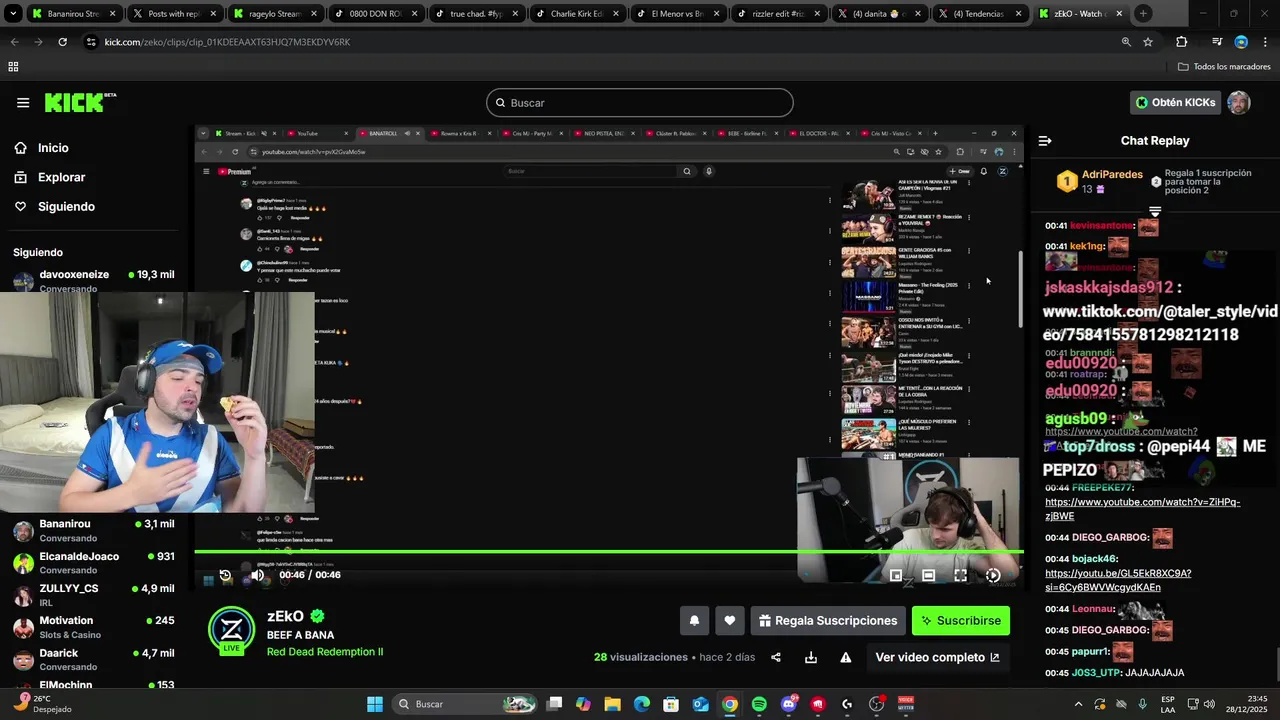Mute the video player volume
This screenshot has width=1280, height=720.
pos(258,575)
